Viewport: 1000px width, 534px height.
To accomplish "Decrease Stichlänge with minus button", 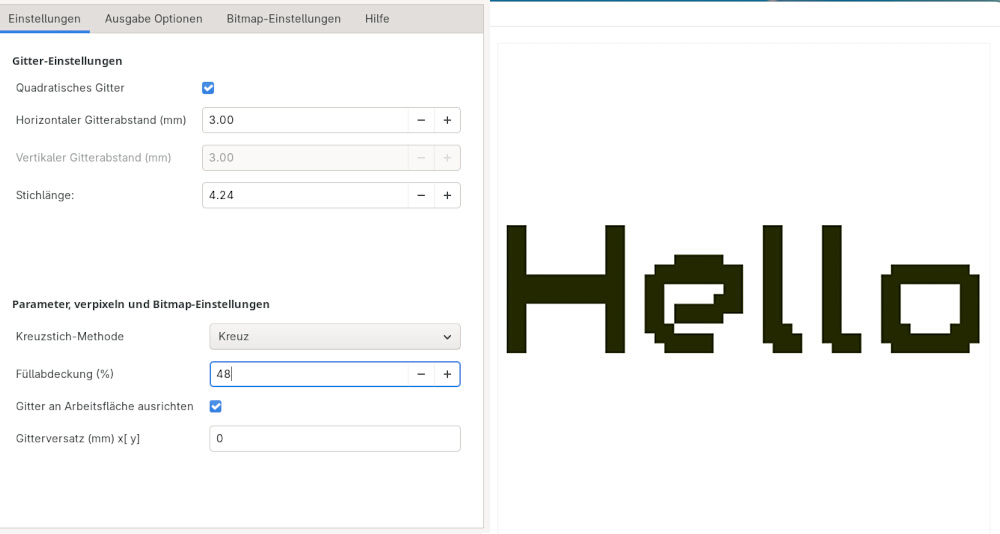I will click(421, 195).
